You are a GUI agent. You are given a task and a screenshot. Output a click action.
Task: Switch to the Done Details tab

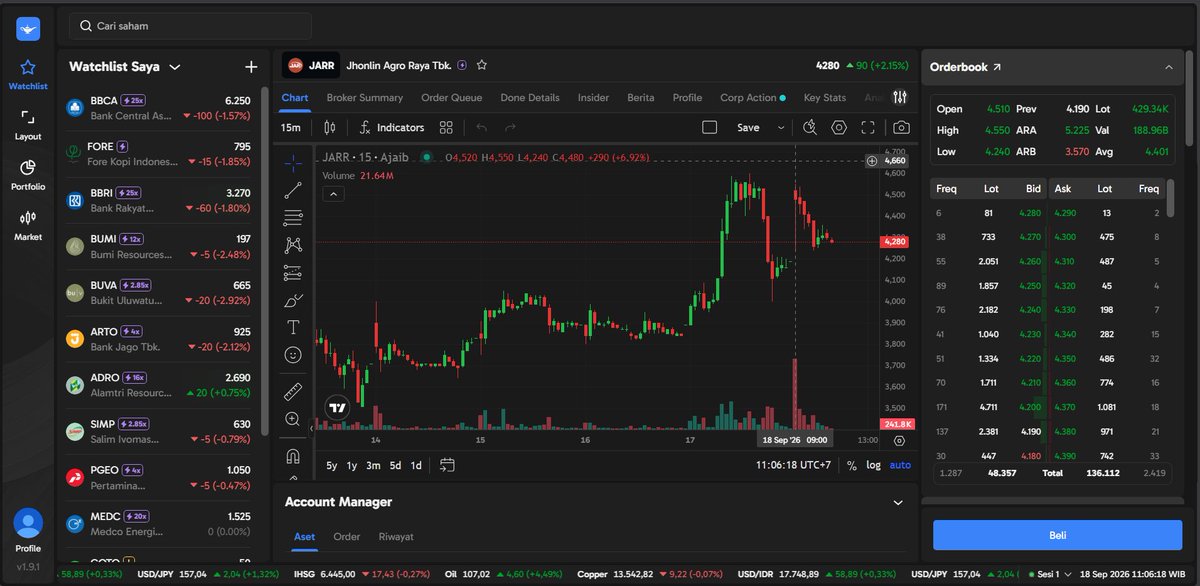coord(530,98)
